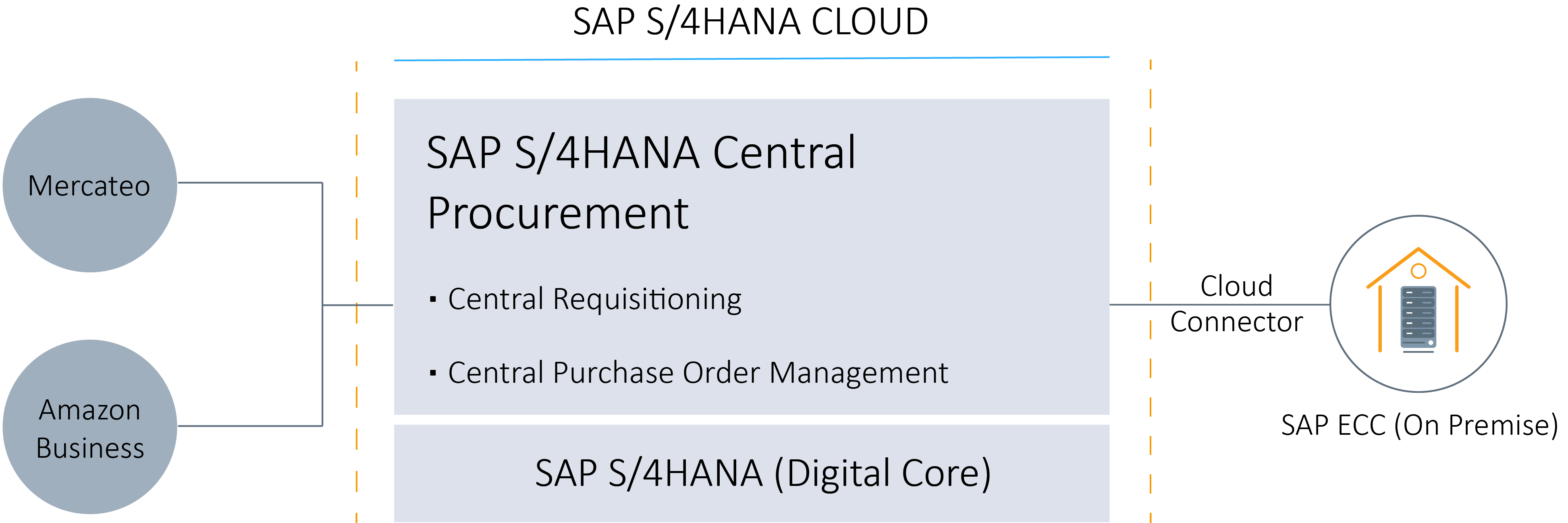Select the Central Requisitioning text
This screenshot has height=523, width=1568.
[595, 299]
